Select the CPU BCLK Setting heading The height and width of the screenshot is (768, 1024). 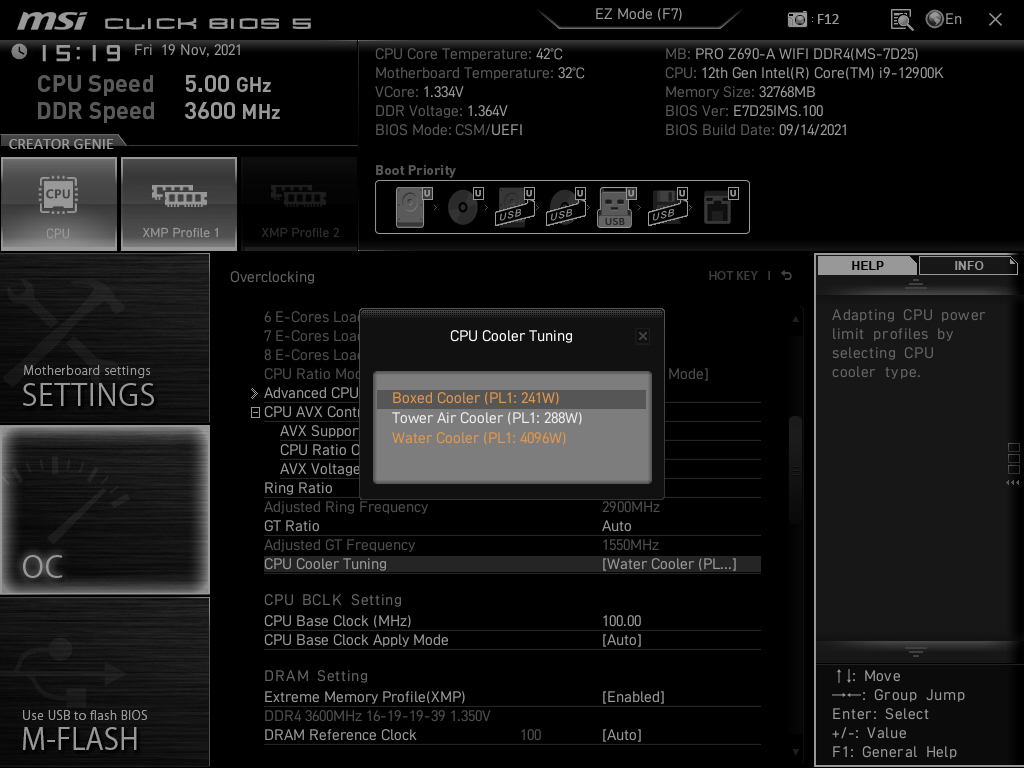[332, 600]
